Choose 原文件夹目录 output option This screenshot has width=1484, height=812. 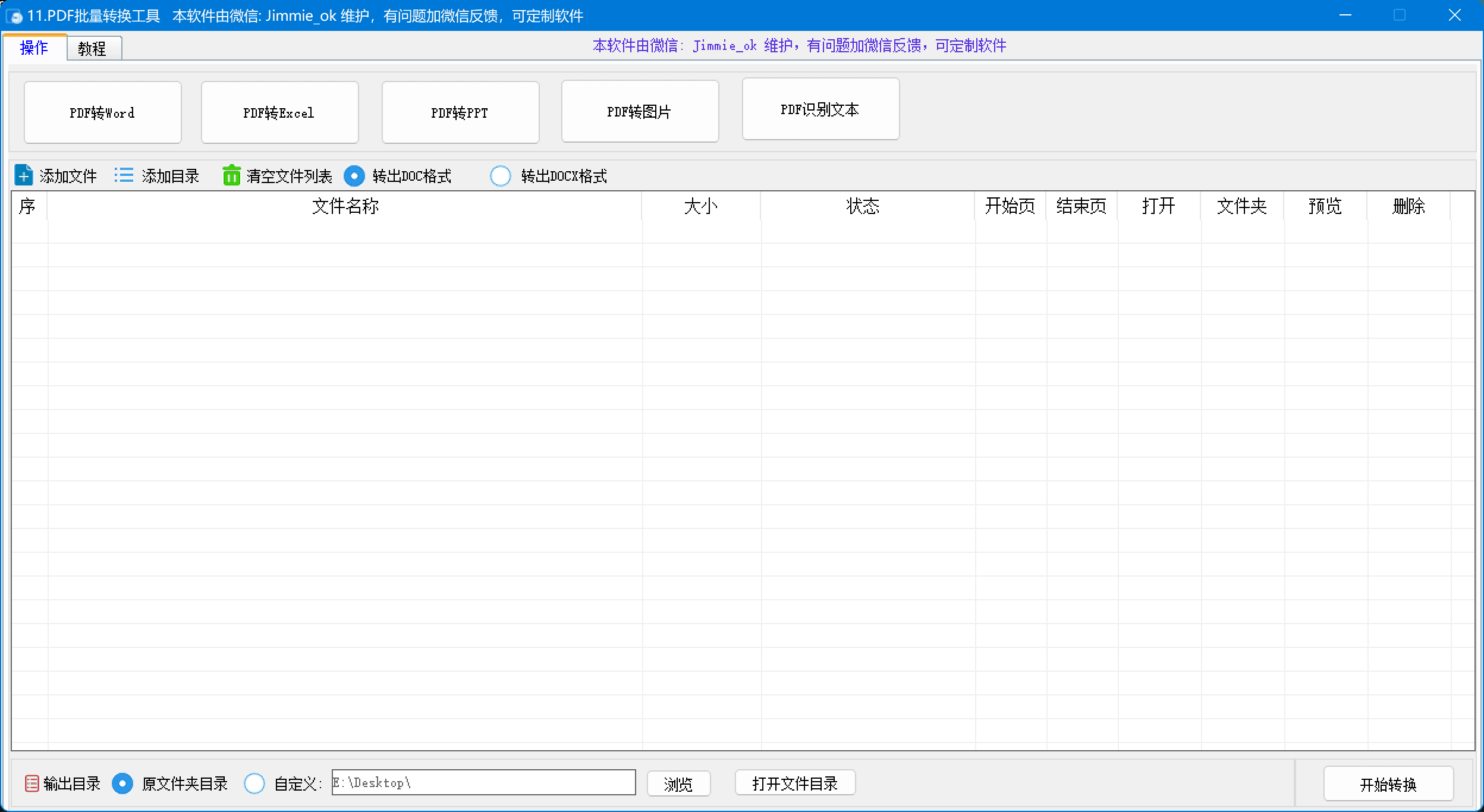pyautogui.click(x=122, y=783)
